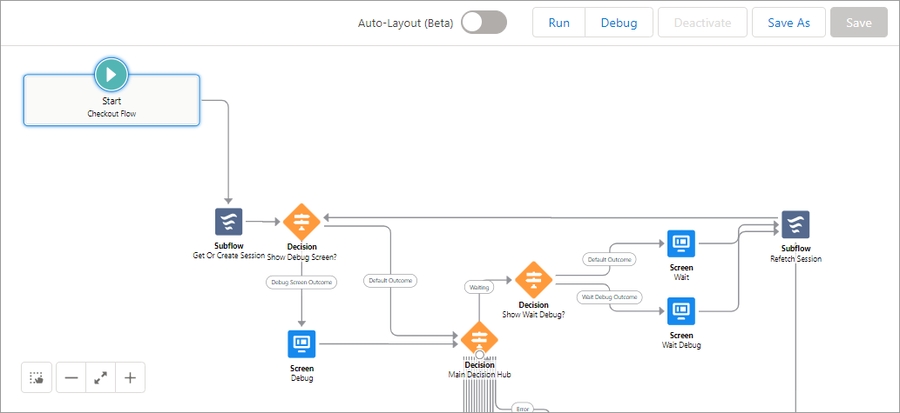This screenshot has height=413, width=900.
Task: Select the Show Wait Debug decision icon
Action: pyautogui.click(x=533, y=279)
